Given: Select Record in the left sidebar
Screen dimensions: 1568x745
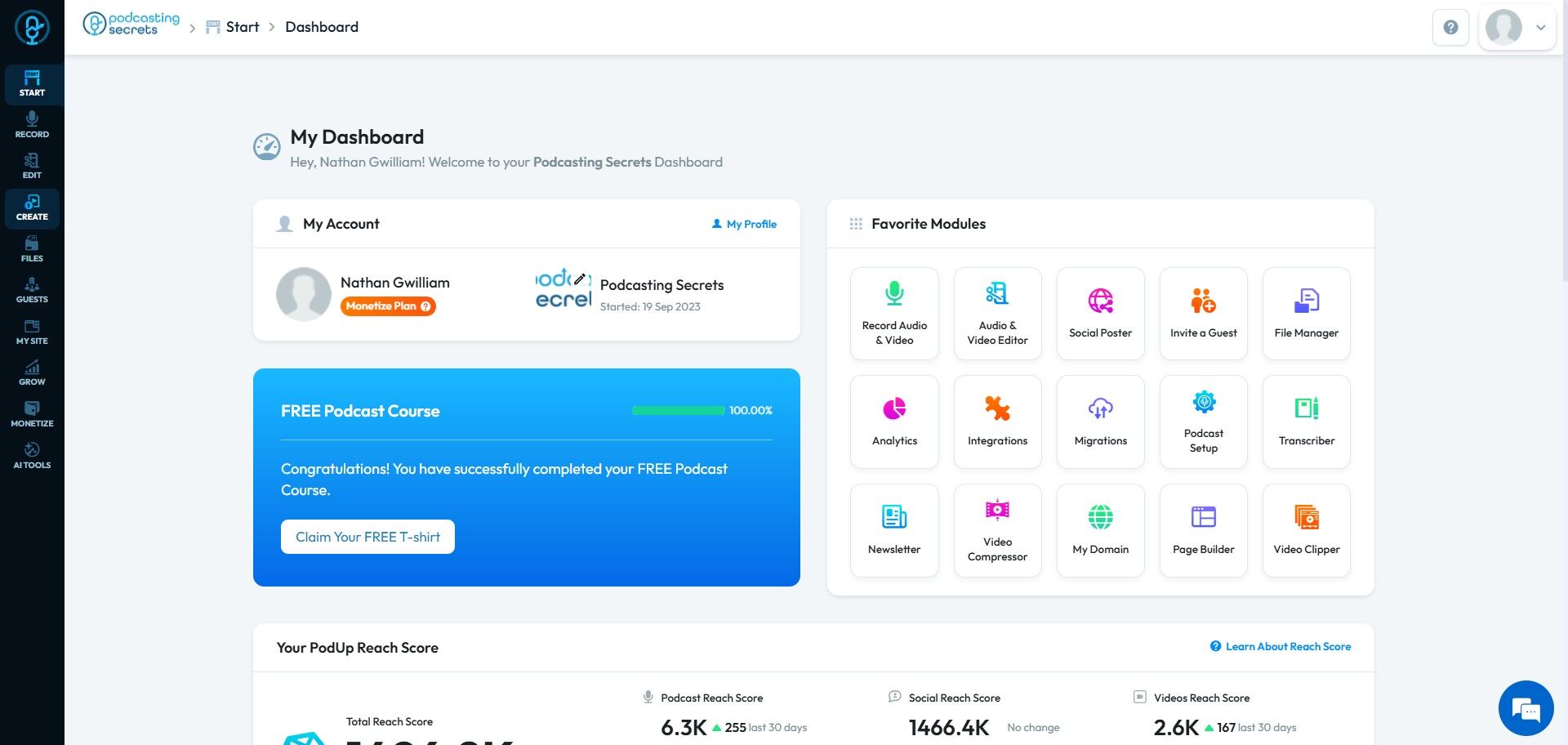Looking at the screenshot, I should click(32, 125).
